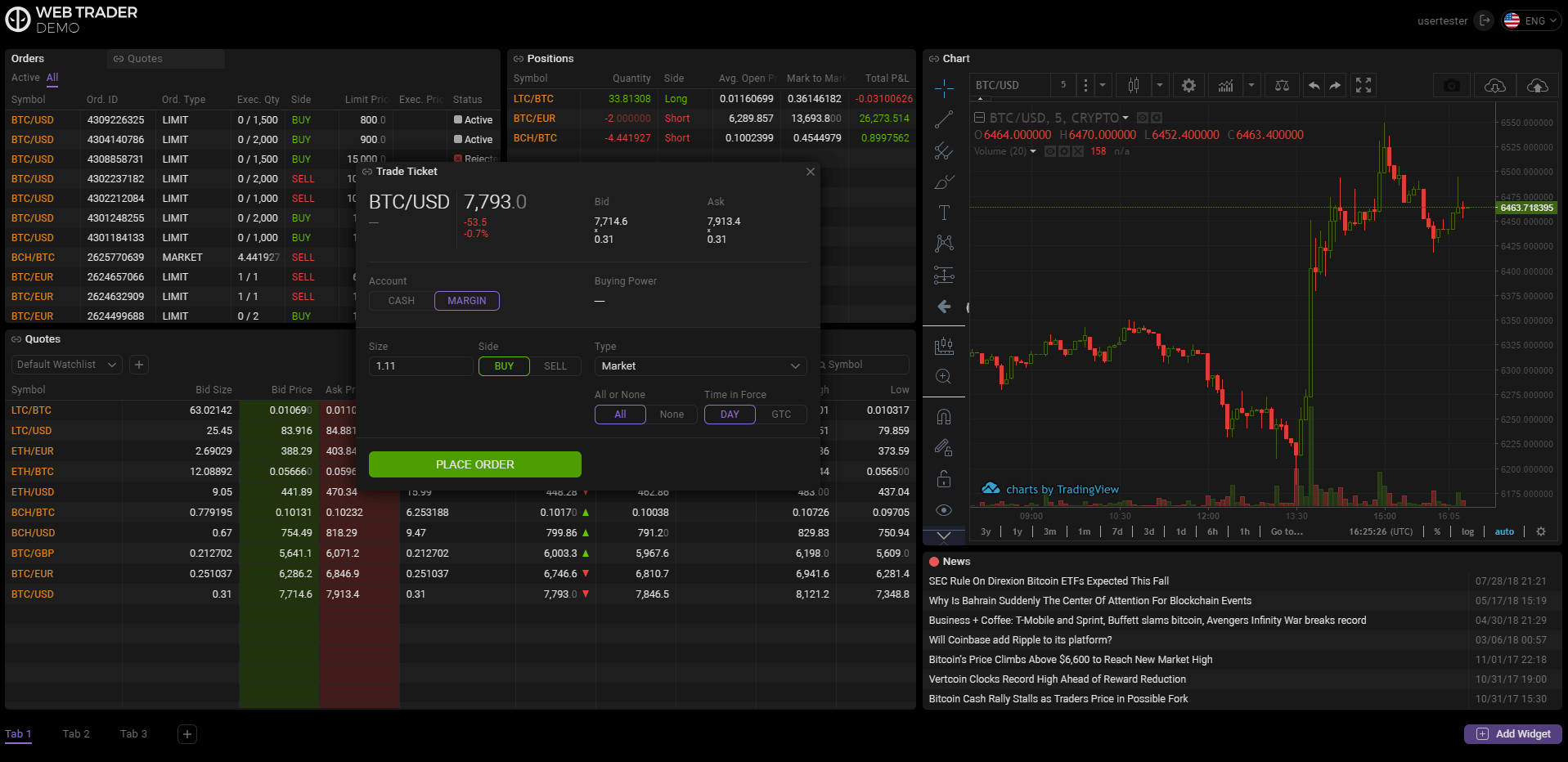The height and width of the screenshot is (762, 1568).
Task: Select the crosshair cursor tool in chart
Action: [x=944, y=87]
